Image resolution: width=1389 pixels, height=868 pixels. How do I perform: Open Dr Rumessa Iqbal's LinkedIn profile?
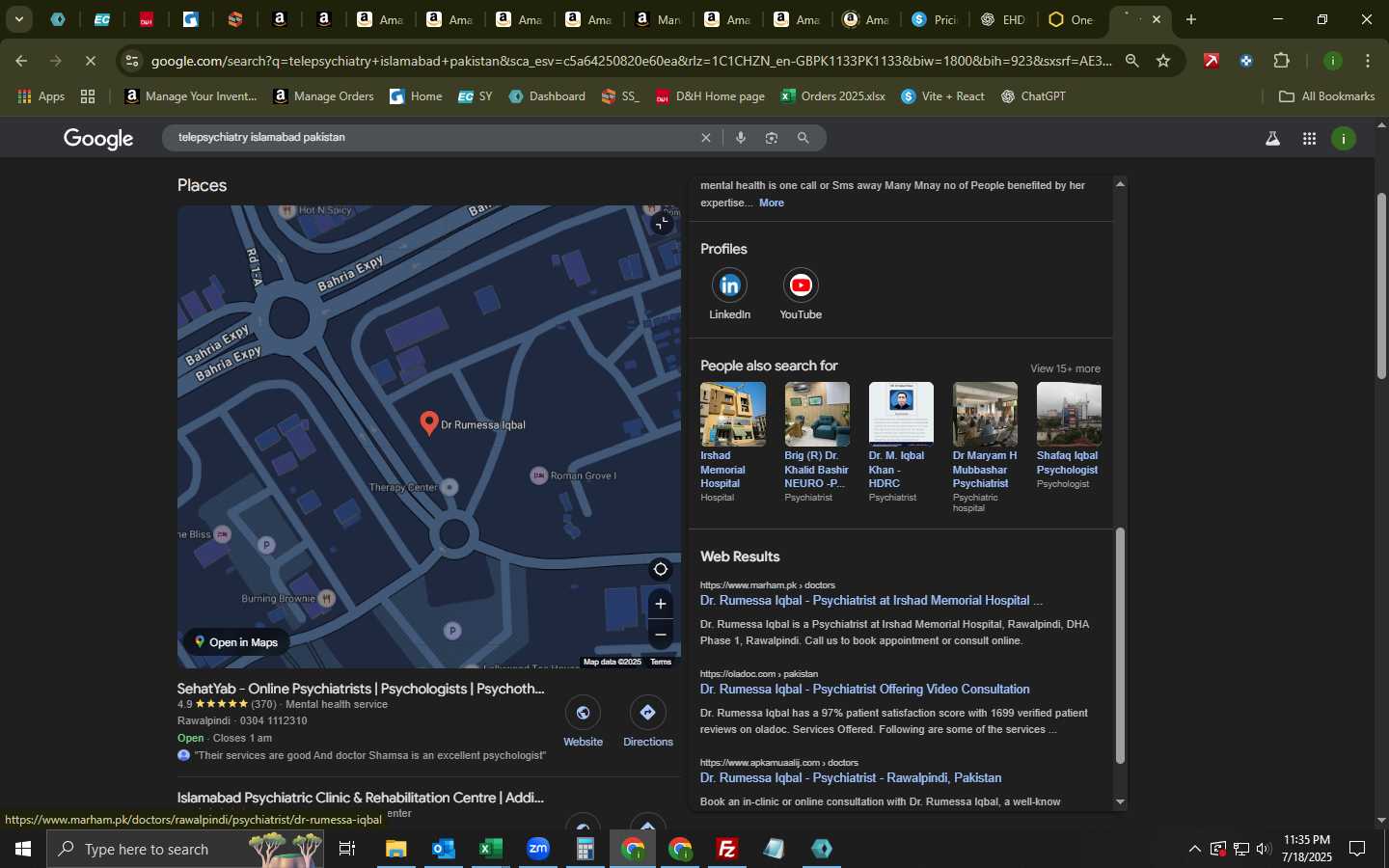(x=729, y=294)
